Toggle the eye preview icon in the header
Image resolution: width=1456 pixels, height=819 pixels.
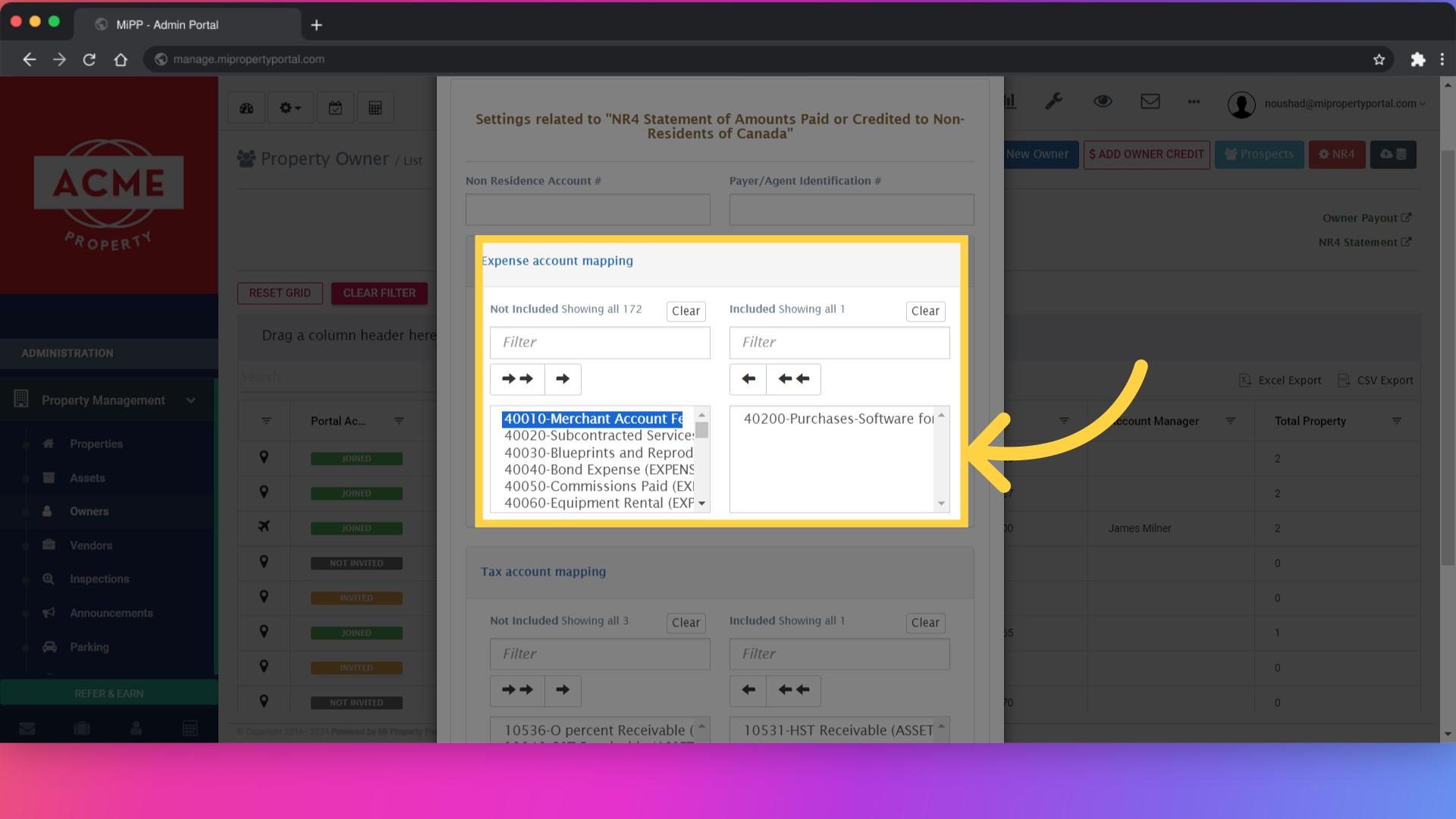coord(1103,101)
